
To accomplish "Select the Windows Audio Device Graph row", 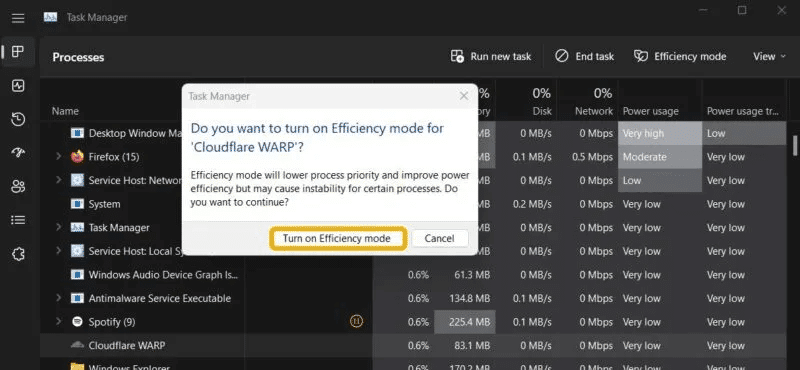I will pyautogui.click(x=413, y=275).
